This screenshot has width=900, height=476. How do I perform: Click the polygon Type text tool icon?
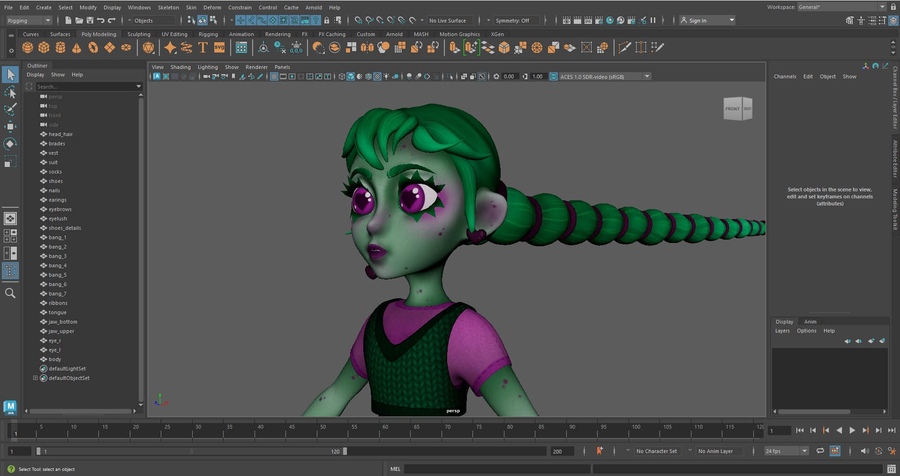[x=203, y=47]
